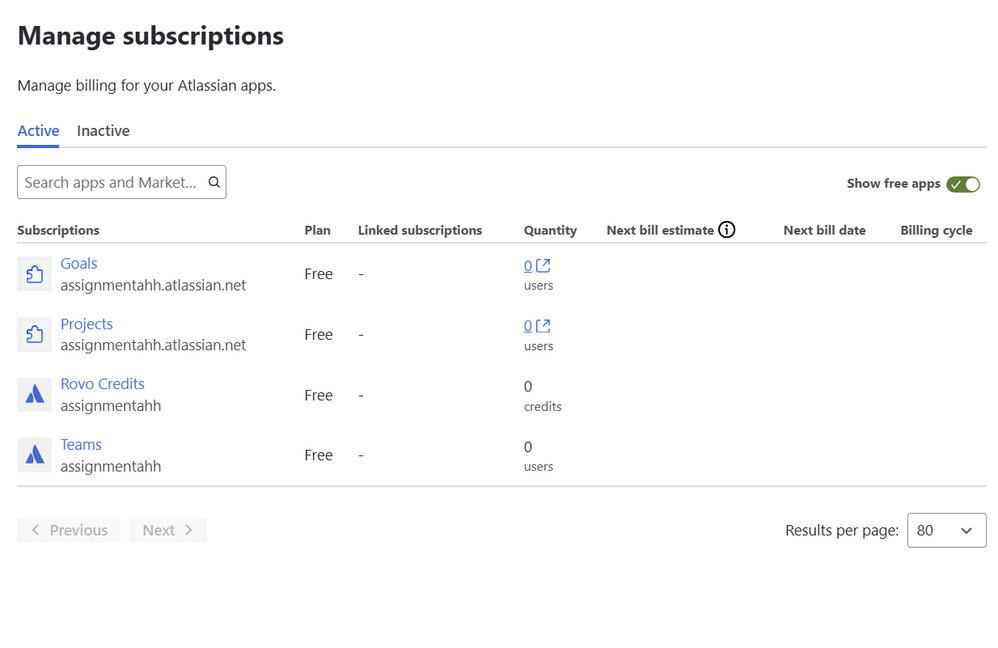This screenshot has width=998, height=648.
Task: Expand the Results per page dropdown
Action: pos(946,530)
